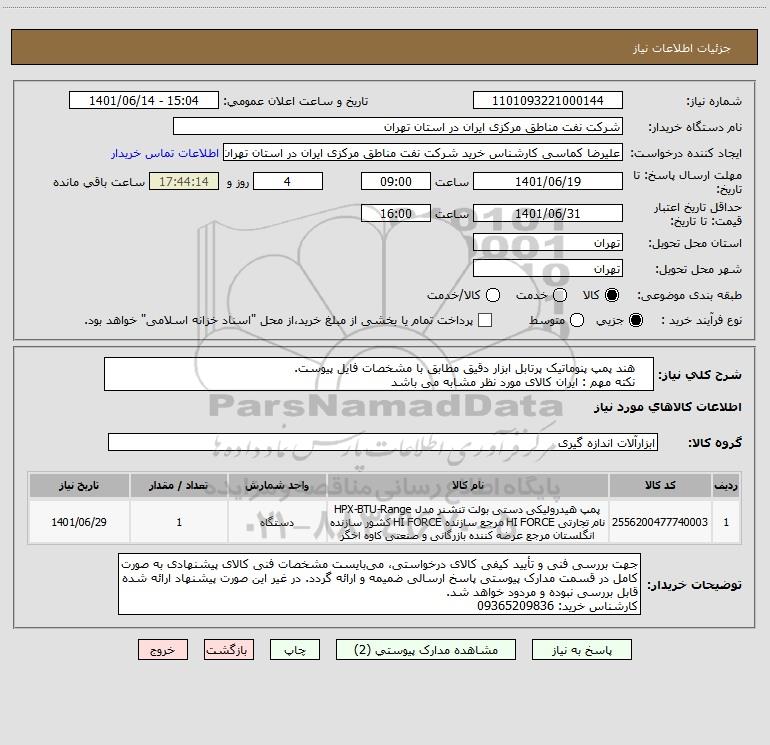
Task: Select the کالا/خدمت radio option
Action: click(493, 295)
